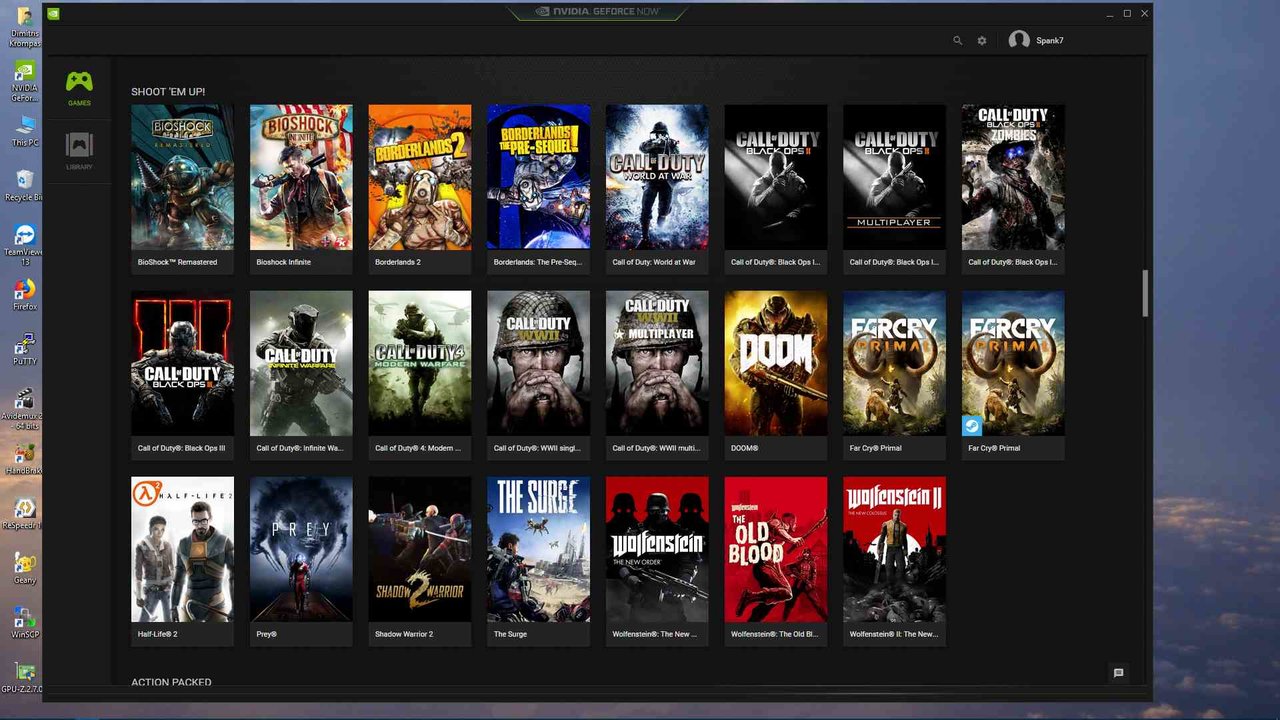Click the "Shadow Warrior 2" title label
The image size is (1280, 720).
(404, 634)
